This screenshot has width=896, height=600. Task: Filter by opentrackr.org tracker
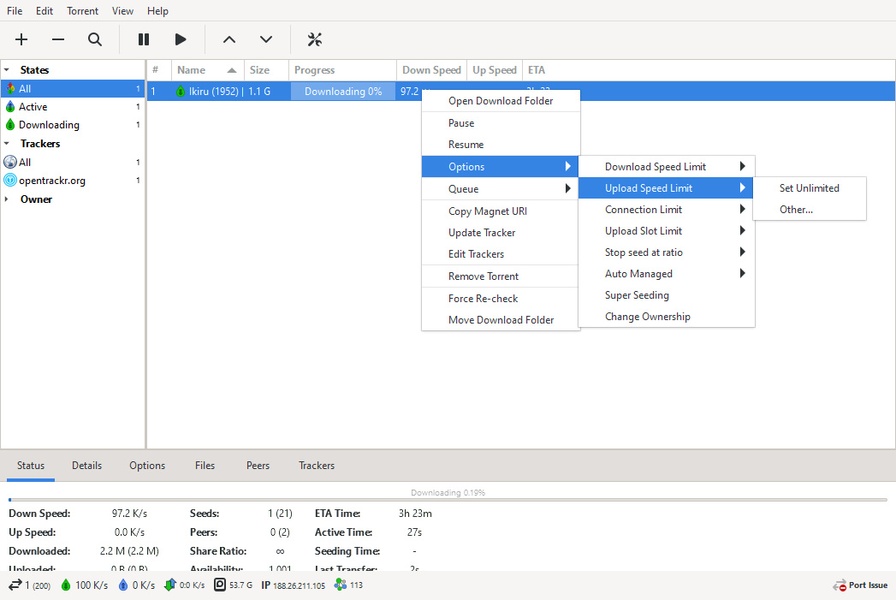point(73,181)
